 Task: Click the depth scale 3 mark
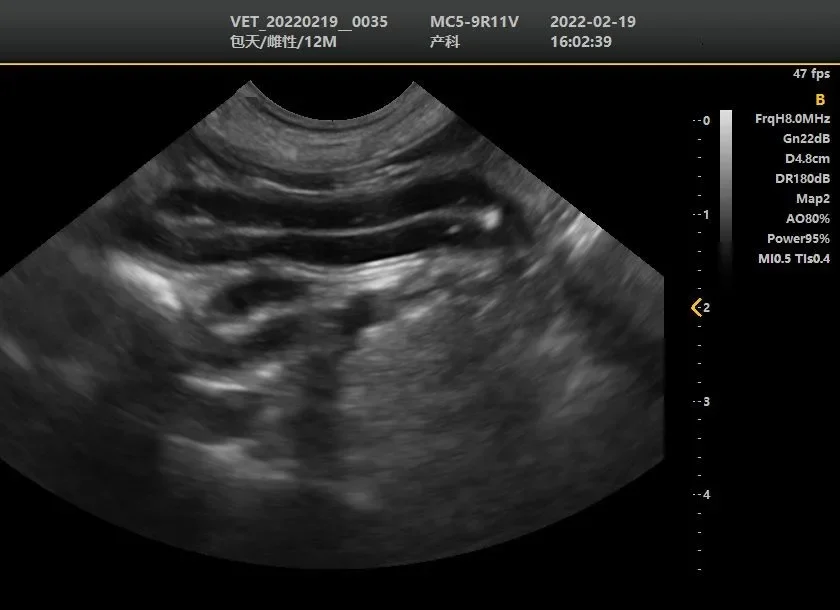[x=702, y=401]
